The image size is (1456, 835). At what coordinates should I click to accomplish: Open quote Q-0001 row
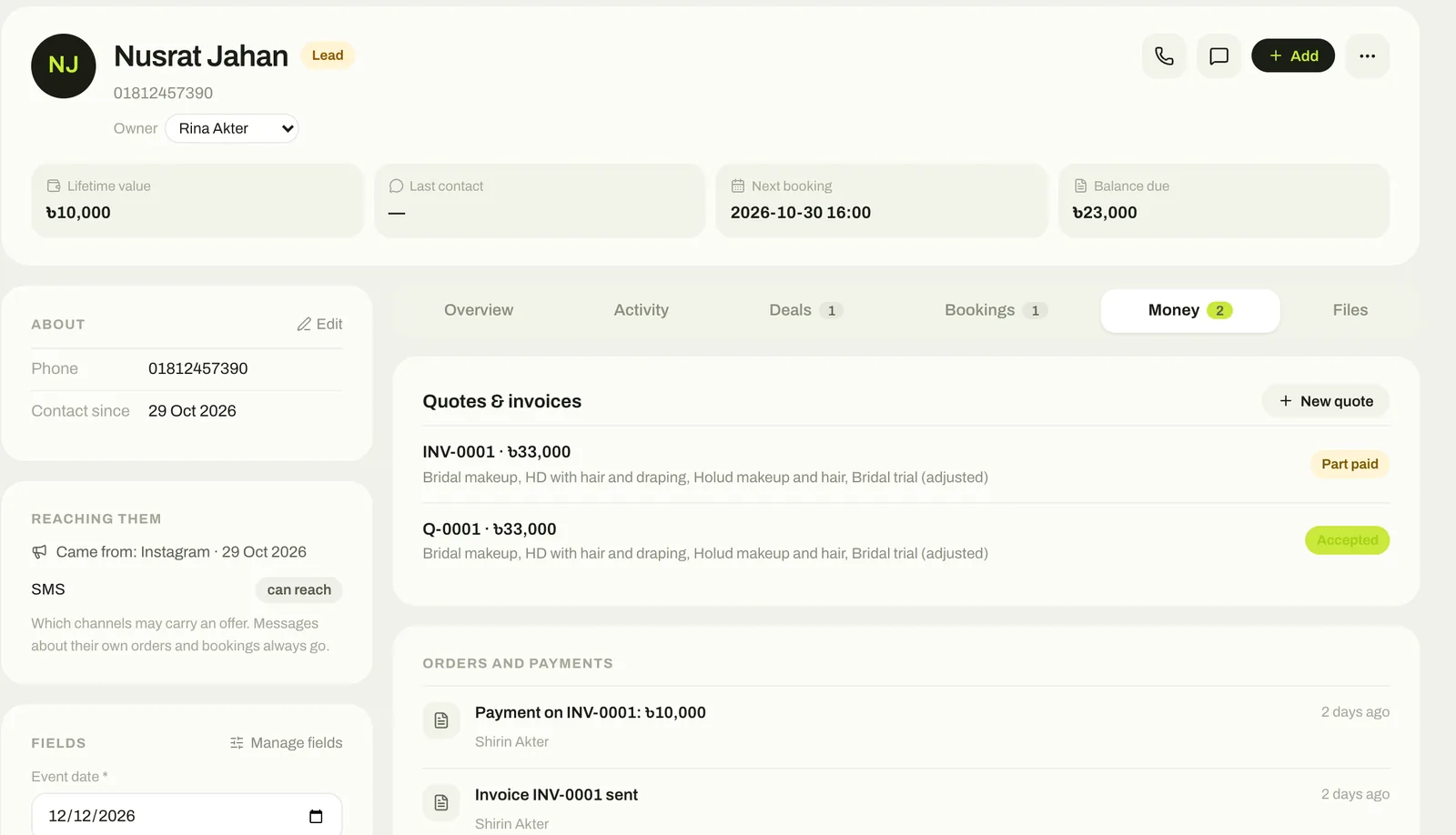[905, 541]
